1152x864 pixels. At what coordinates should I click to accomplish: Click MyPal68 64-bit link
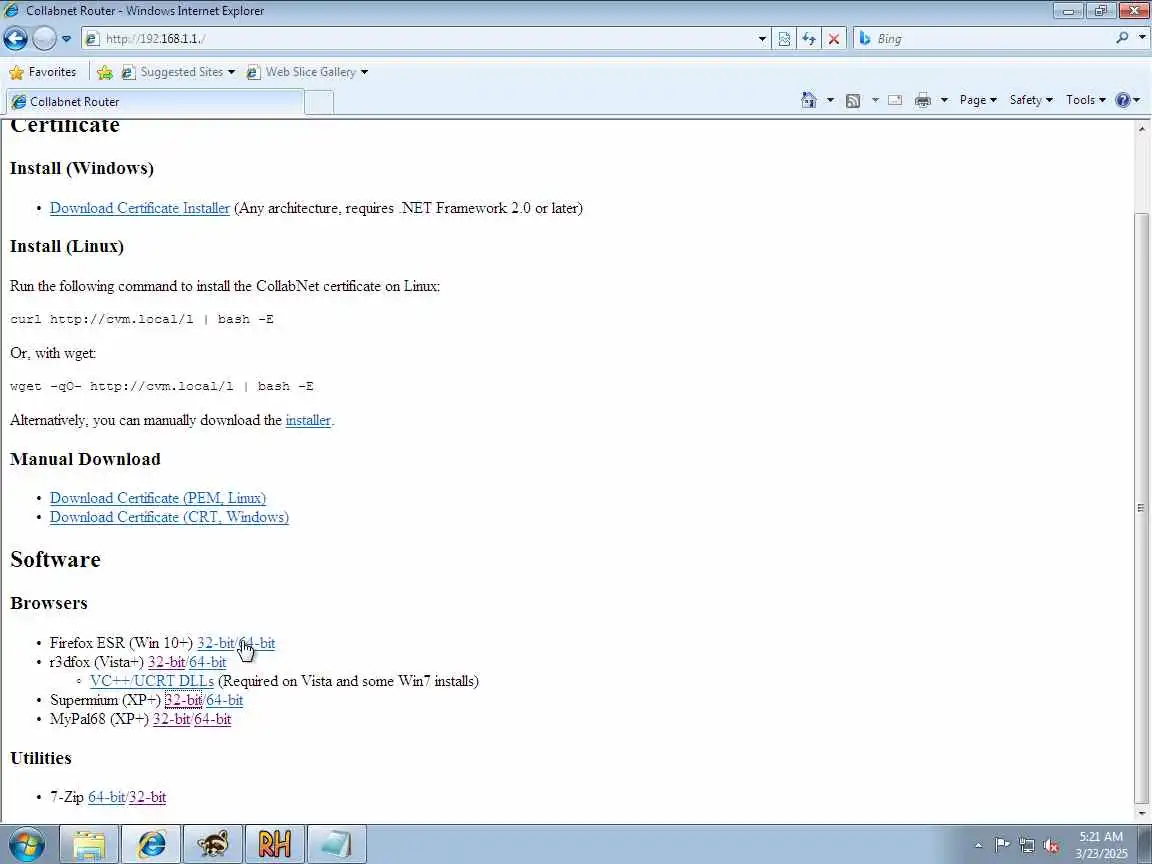tap(213, 719)
